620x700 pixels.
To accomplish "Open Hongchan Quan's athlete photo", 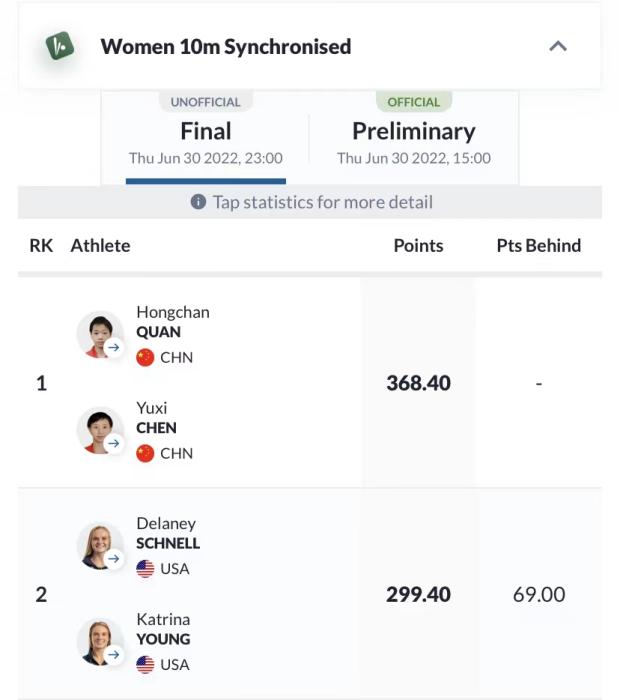I will [x=99, y=334].
